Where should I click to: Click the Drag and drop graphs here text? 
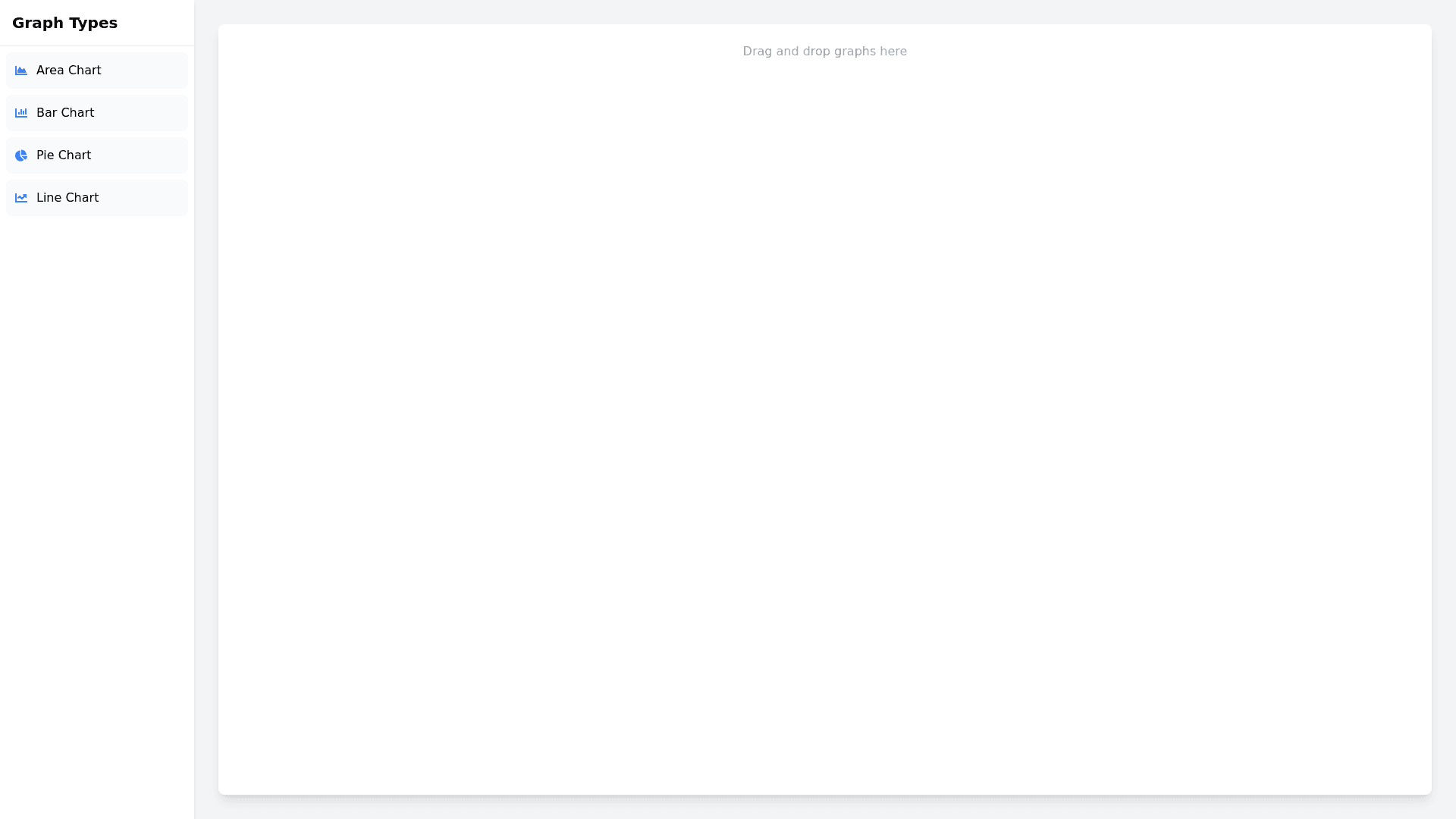824,51
